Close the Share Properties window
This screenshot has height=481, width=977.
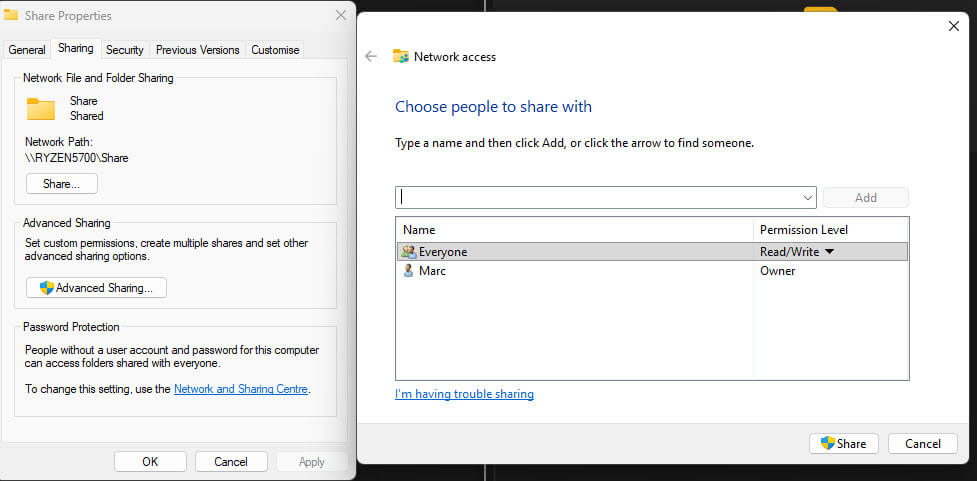coord(341,16)
